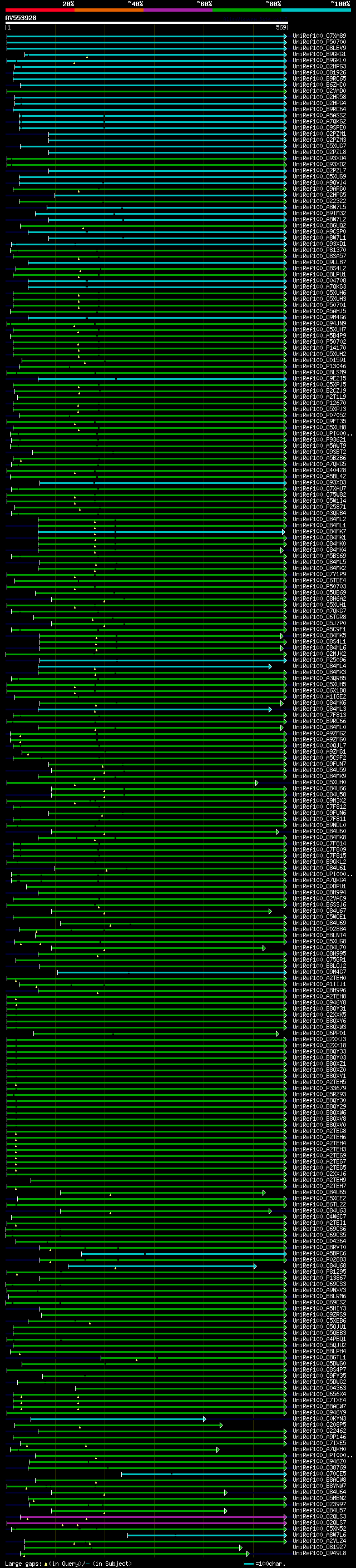
Task: Select the UniRef100_B8LNT4 label
Action: (x=319, y=936)
